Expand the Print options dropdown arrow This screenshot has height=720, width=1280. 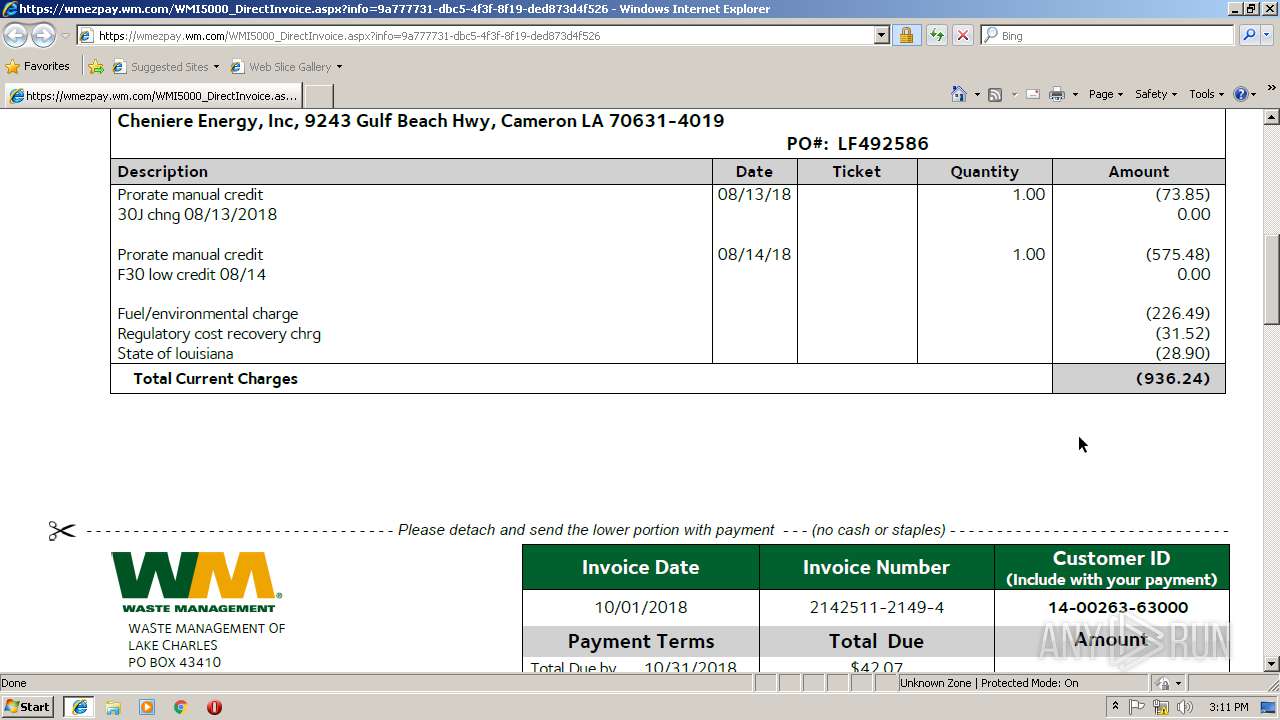click(x=1075, y=94)
